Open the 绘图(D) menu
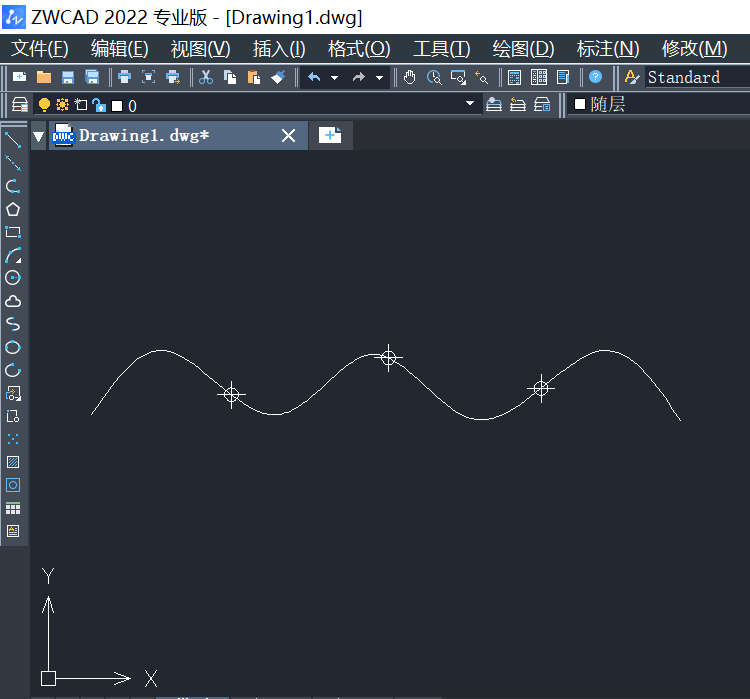The image size is (750, 699). 523,49
